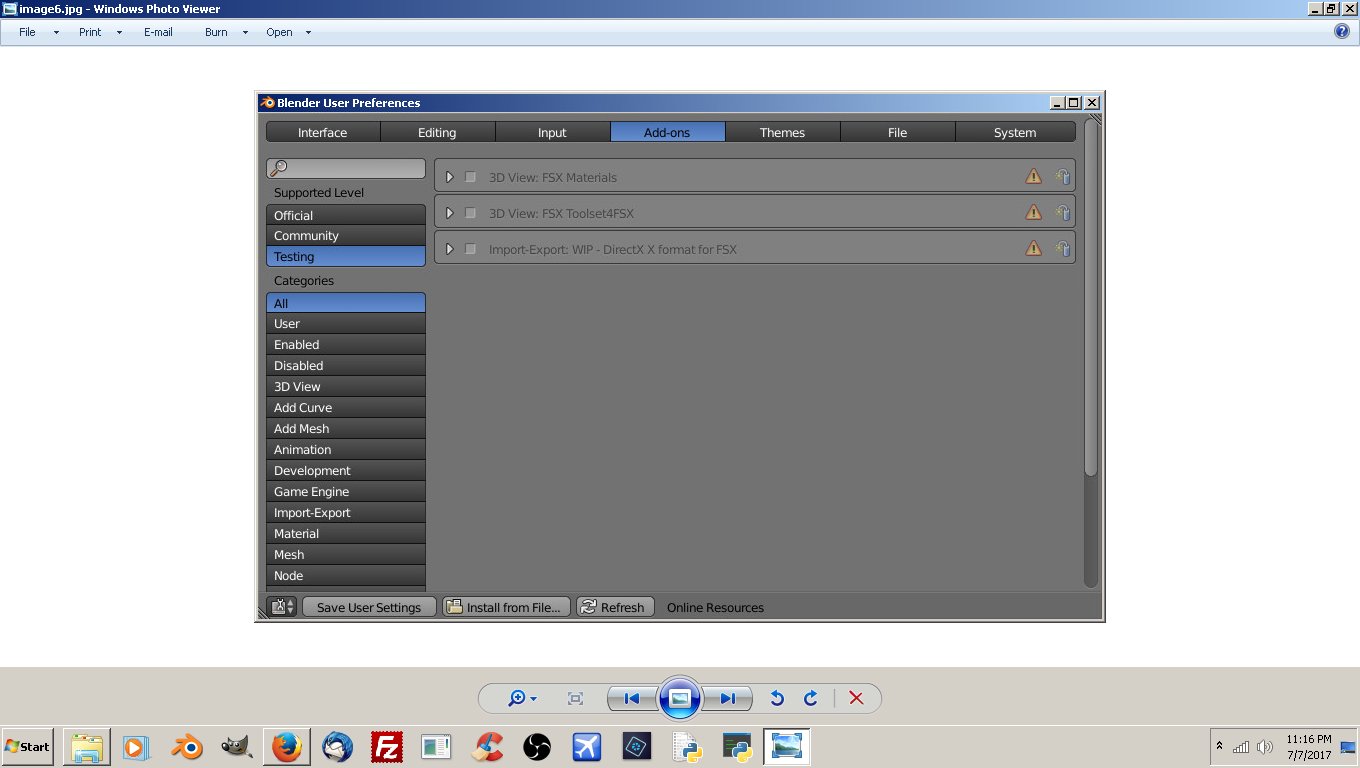Viewport: 1360px width, 768px height.
Task: Open the File menu in Photo Viewer
Action: coord(39,32)
